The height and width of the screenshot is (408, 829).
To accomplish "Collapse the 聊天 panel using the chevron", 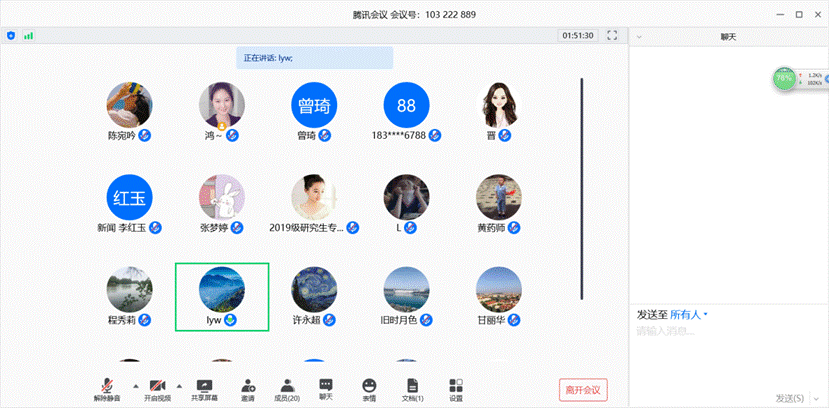I will pos(639,36).
